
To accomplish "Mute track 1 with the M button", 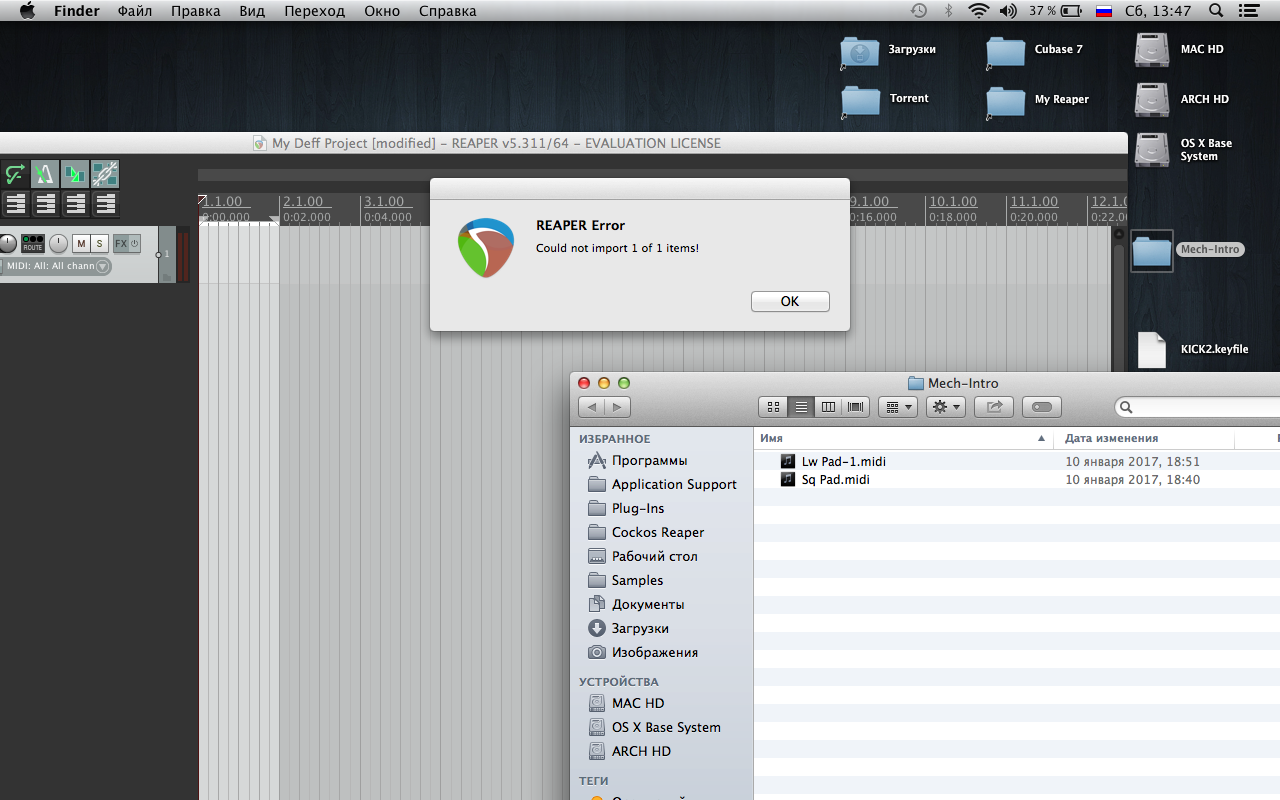I will click(x=81, y=243).
